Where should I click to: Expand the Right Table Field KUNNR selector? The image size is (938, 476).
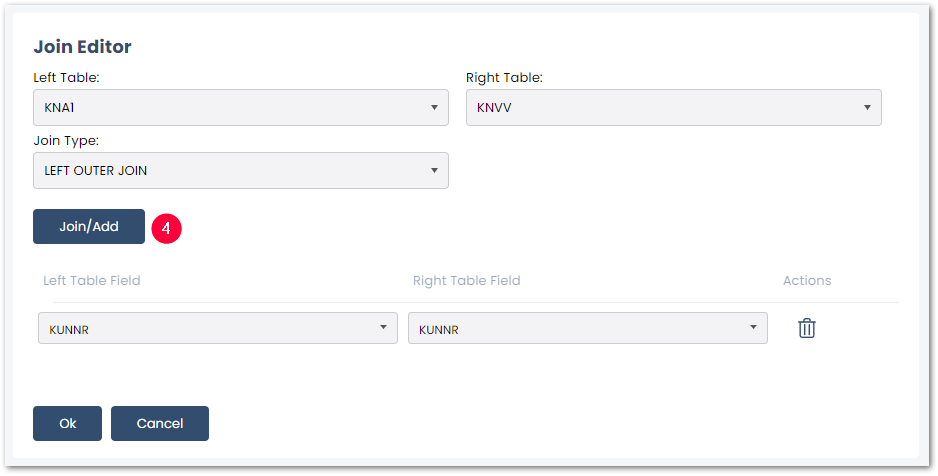587,328
